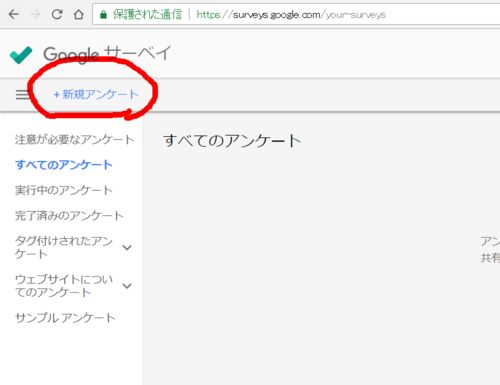This screenshot has width=500, height=385.
Task: Click the secure connection padlock icon
Action: pos(103,14)
